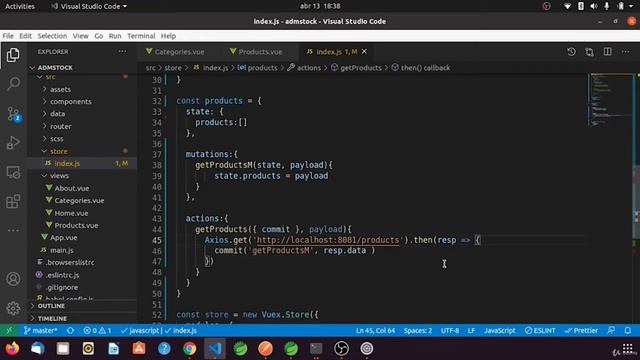
Task: Open the Terminal menu
Action: (x=141, y=36)
